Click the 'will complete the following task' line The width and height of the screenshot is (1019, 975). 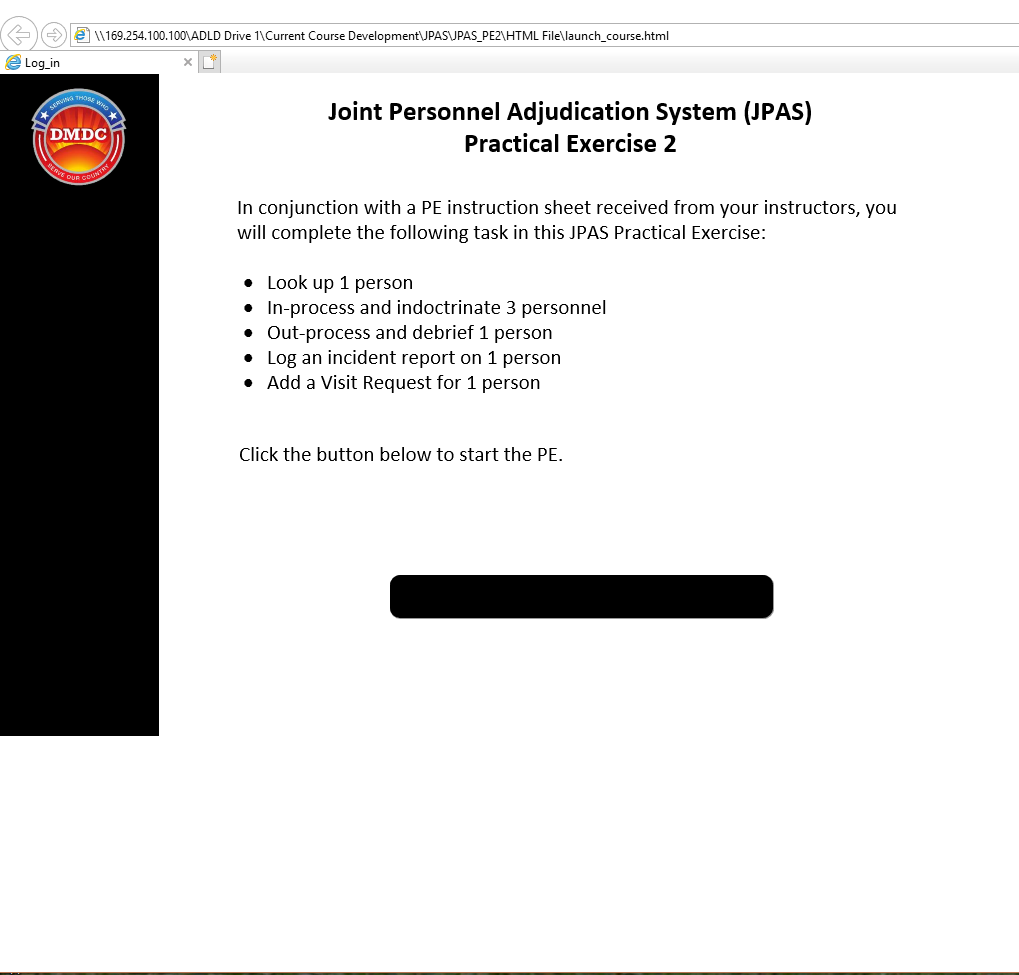tap(502, 233)
